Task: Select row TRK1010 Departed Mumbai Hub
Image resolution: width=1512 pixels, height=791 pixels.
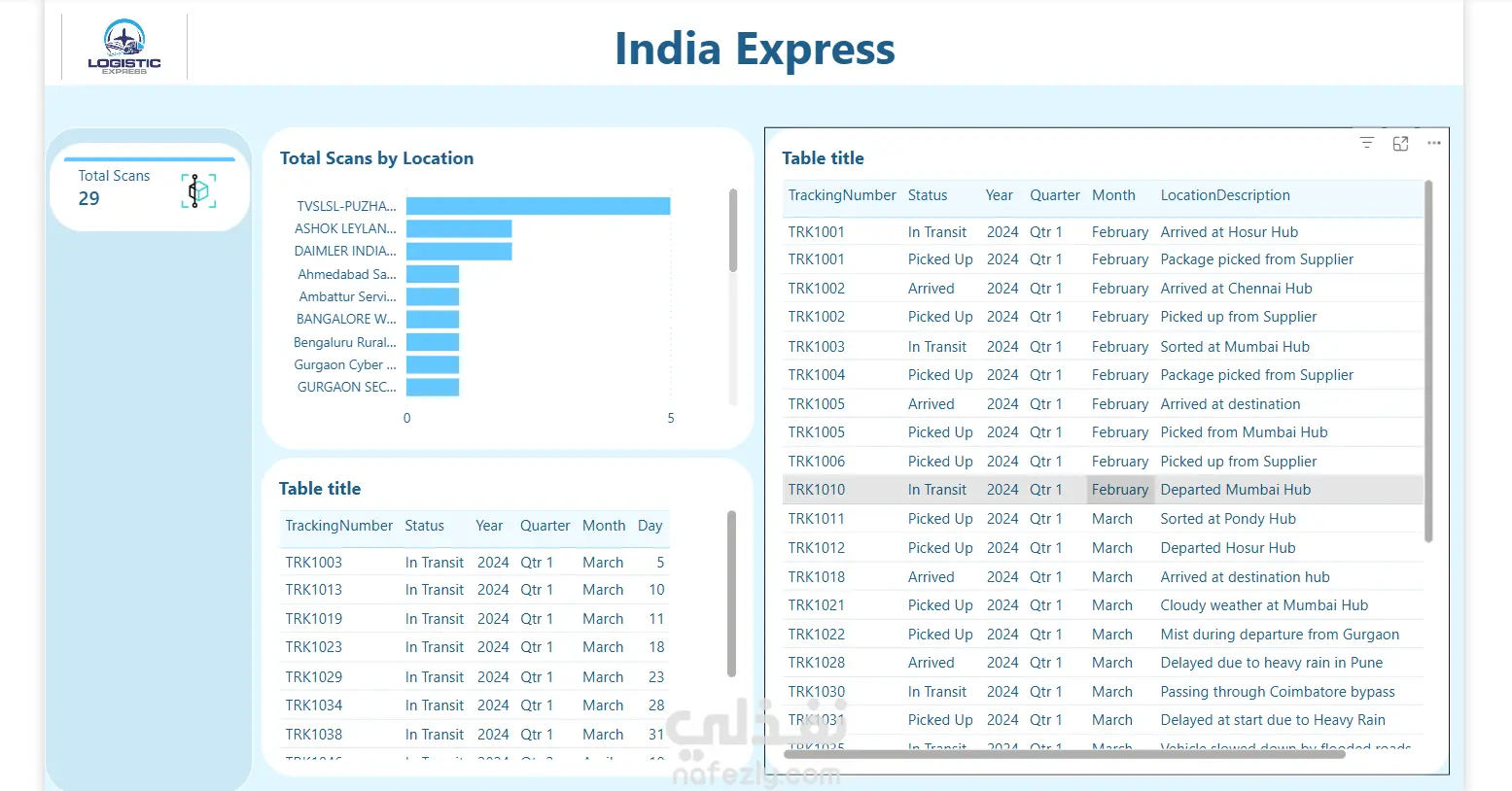Action: coord(1103,490)
